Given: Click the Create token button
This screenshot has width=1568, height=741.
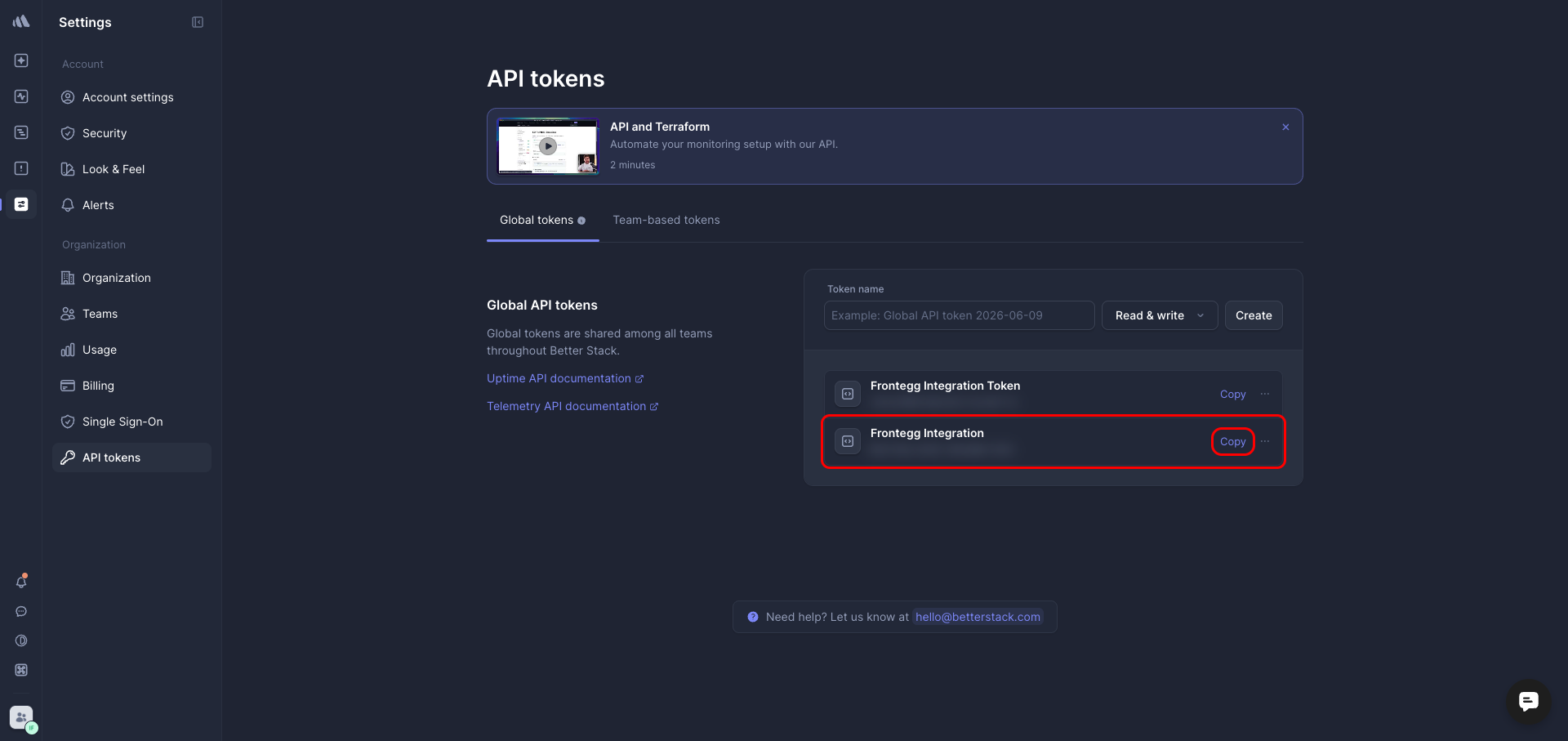Looking at the screenshot, I should tap(1254, 315).
